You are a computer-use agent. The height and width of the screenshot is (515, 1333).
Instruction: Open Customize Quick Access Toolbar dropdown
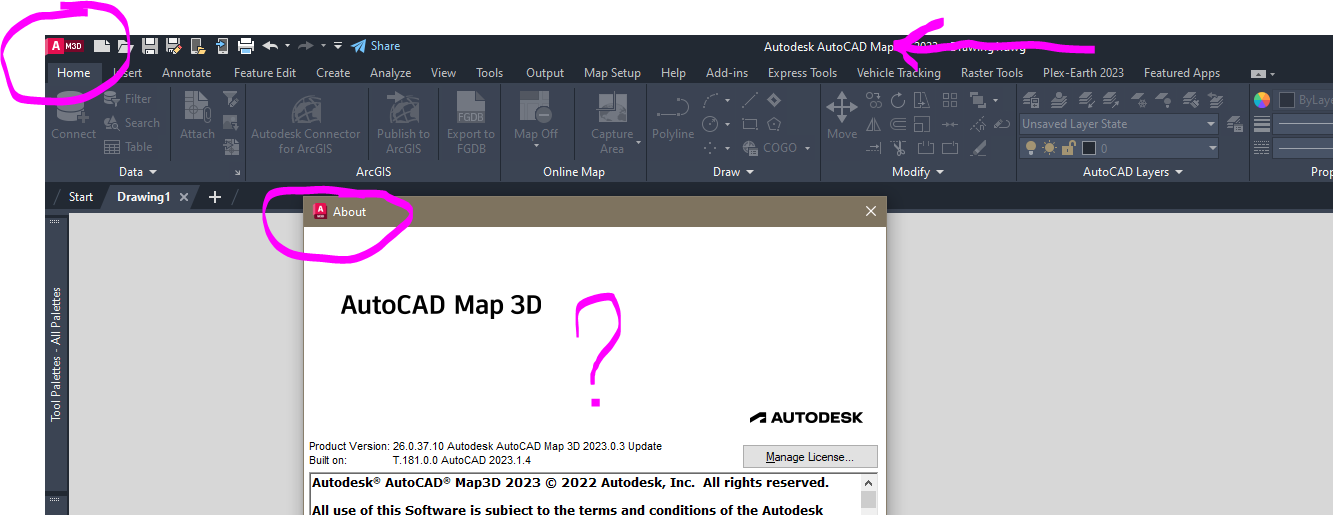338,46
